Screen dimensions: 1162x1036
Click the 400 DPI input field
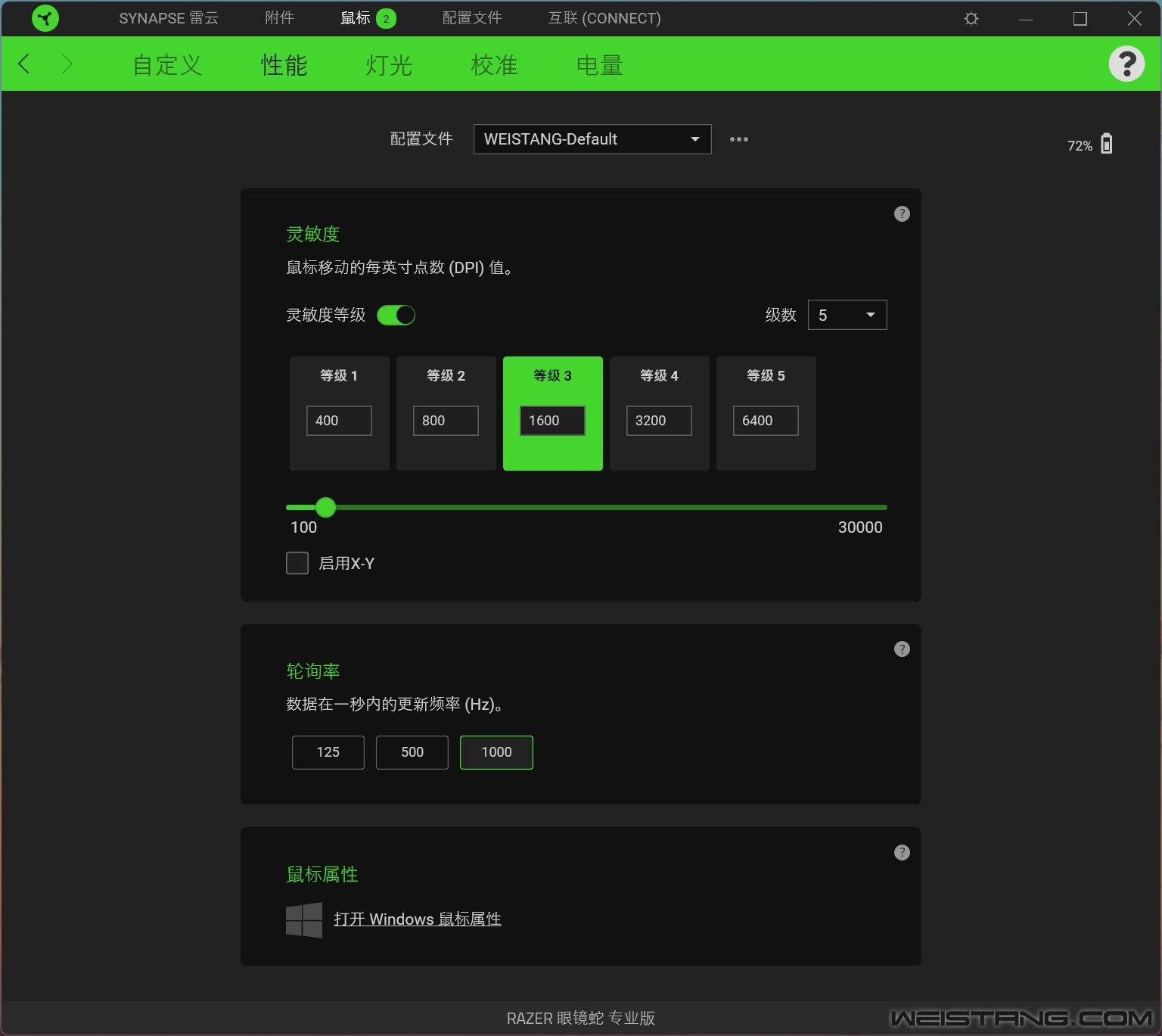tap(339, 421)
